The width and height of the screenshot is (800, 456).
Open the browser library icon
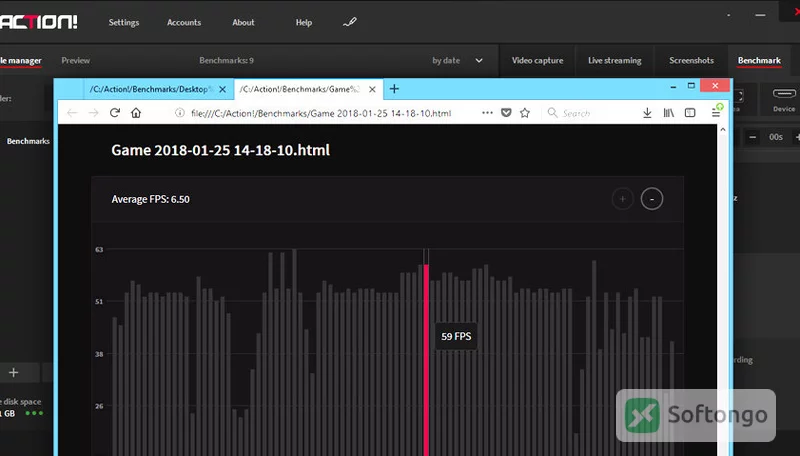[x=668, y=113]
